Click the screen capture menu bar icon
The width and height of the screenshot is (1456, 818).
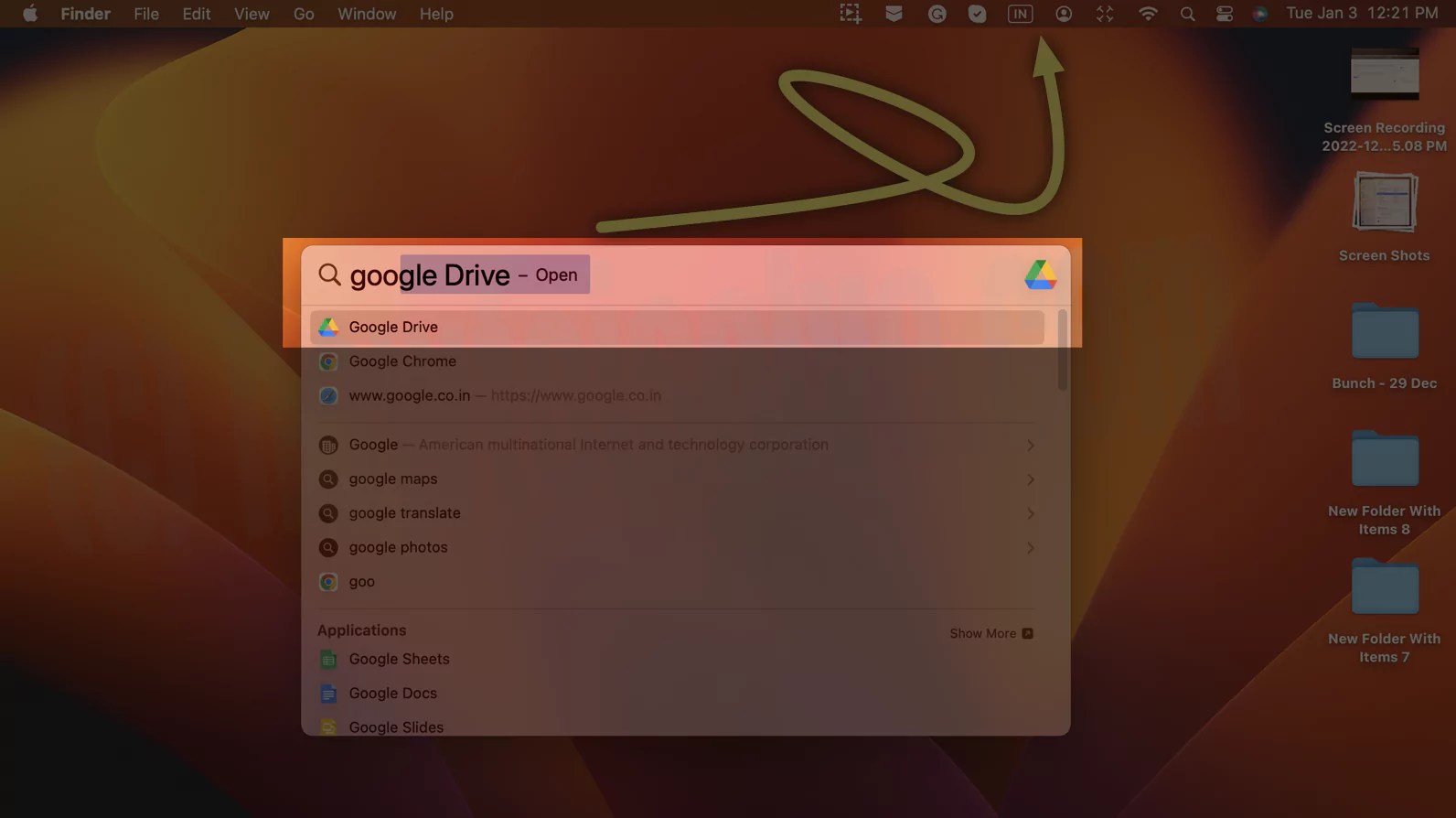point(851,14)
